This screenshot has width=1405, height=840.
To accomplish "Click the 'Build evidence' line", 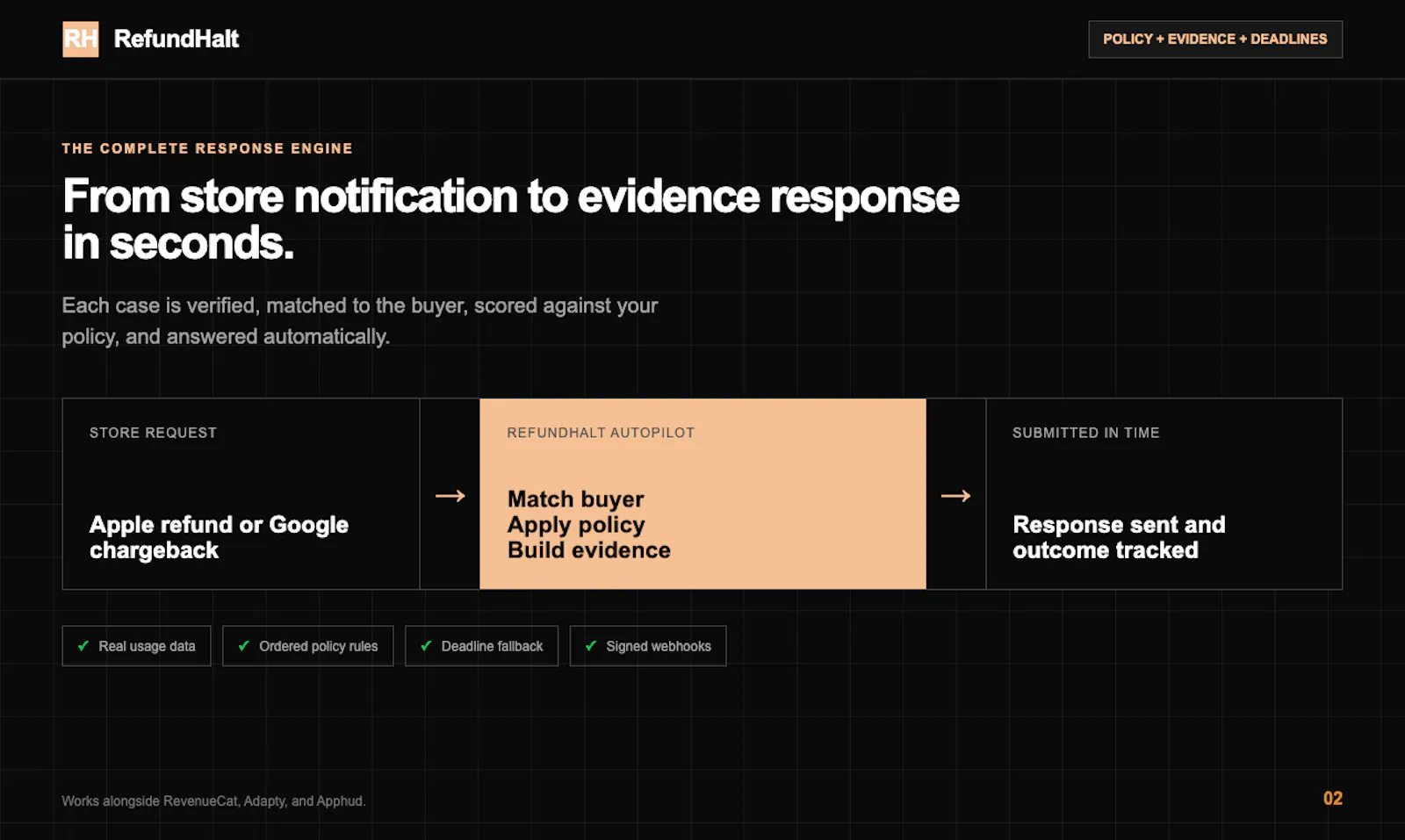I will tap(589, 550).
